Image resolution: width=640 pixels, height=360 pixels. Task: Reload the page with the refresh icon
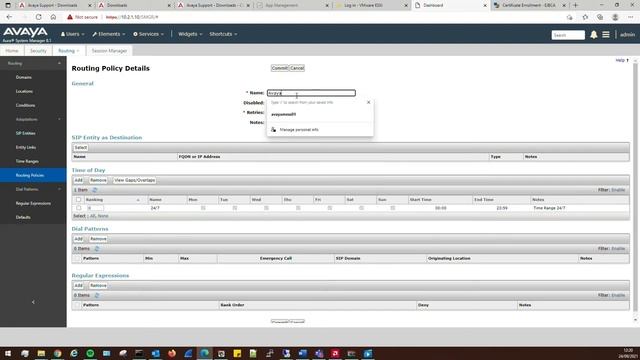pos(38,17)
